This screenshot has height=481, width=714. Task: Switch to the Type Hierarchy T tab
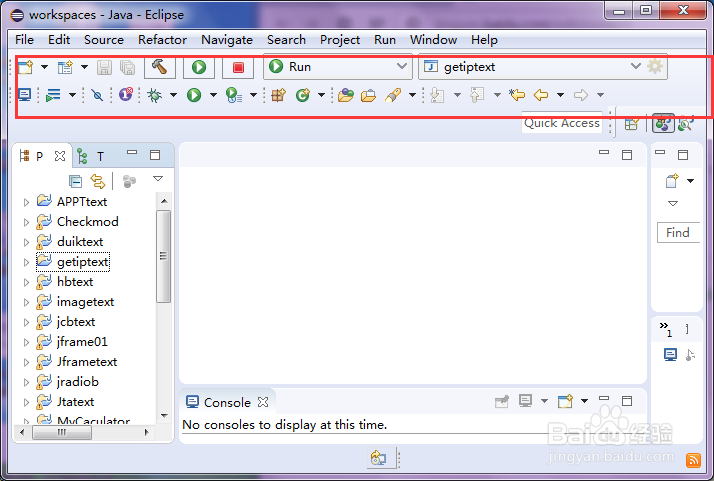click(91, 156)
